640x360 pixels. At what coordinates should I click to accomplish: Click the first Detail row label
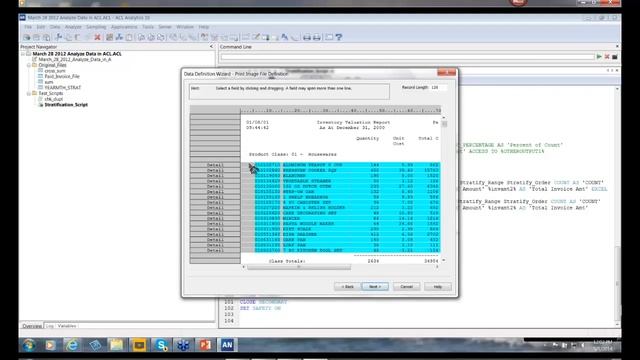tap(215, 165)
